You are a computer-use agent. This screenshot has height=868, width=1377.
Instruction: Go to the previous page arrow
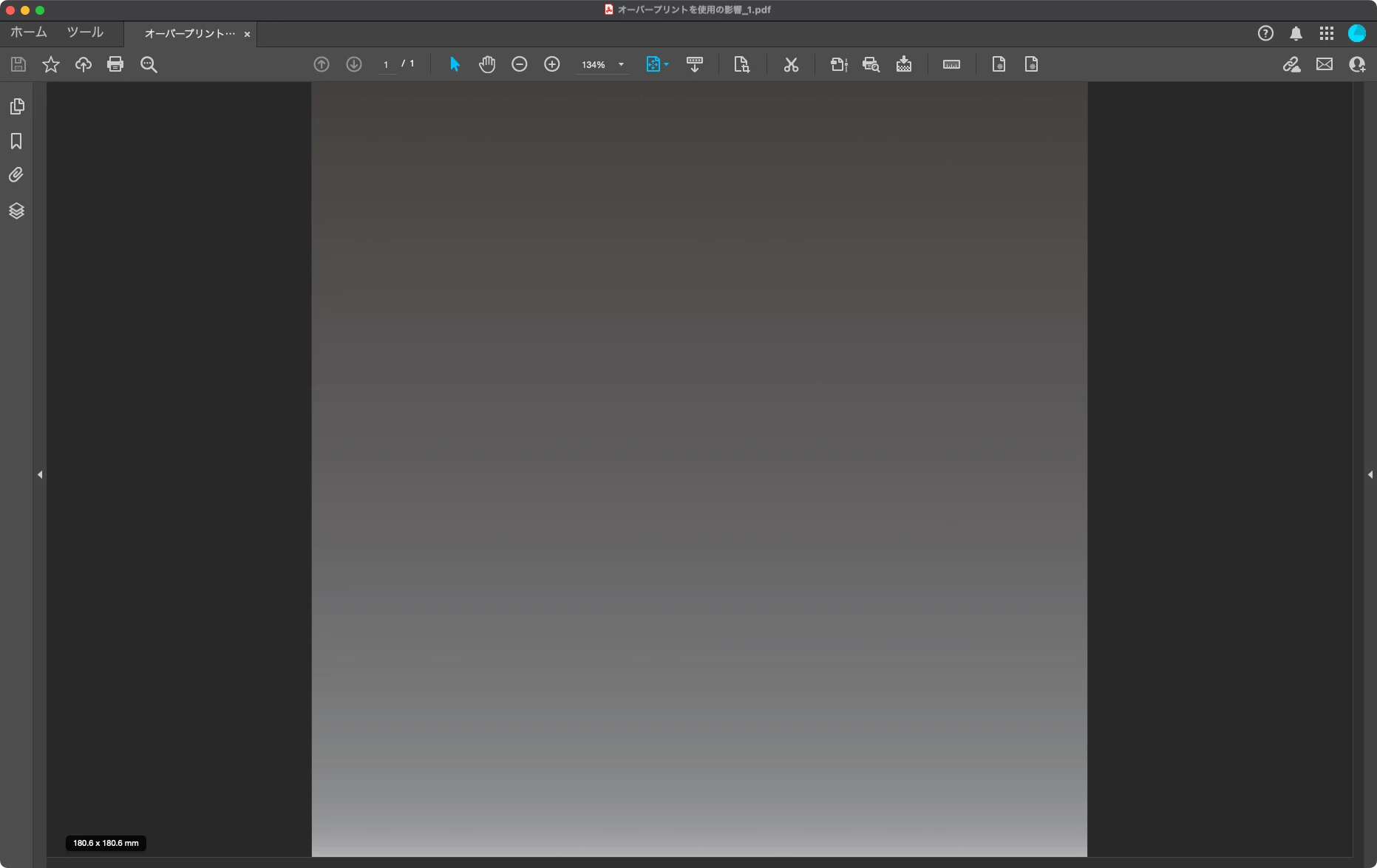pos(322,65)
